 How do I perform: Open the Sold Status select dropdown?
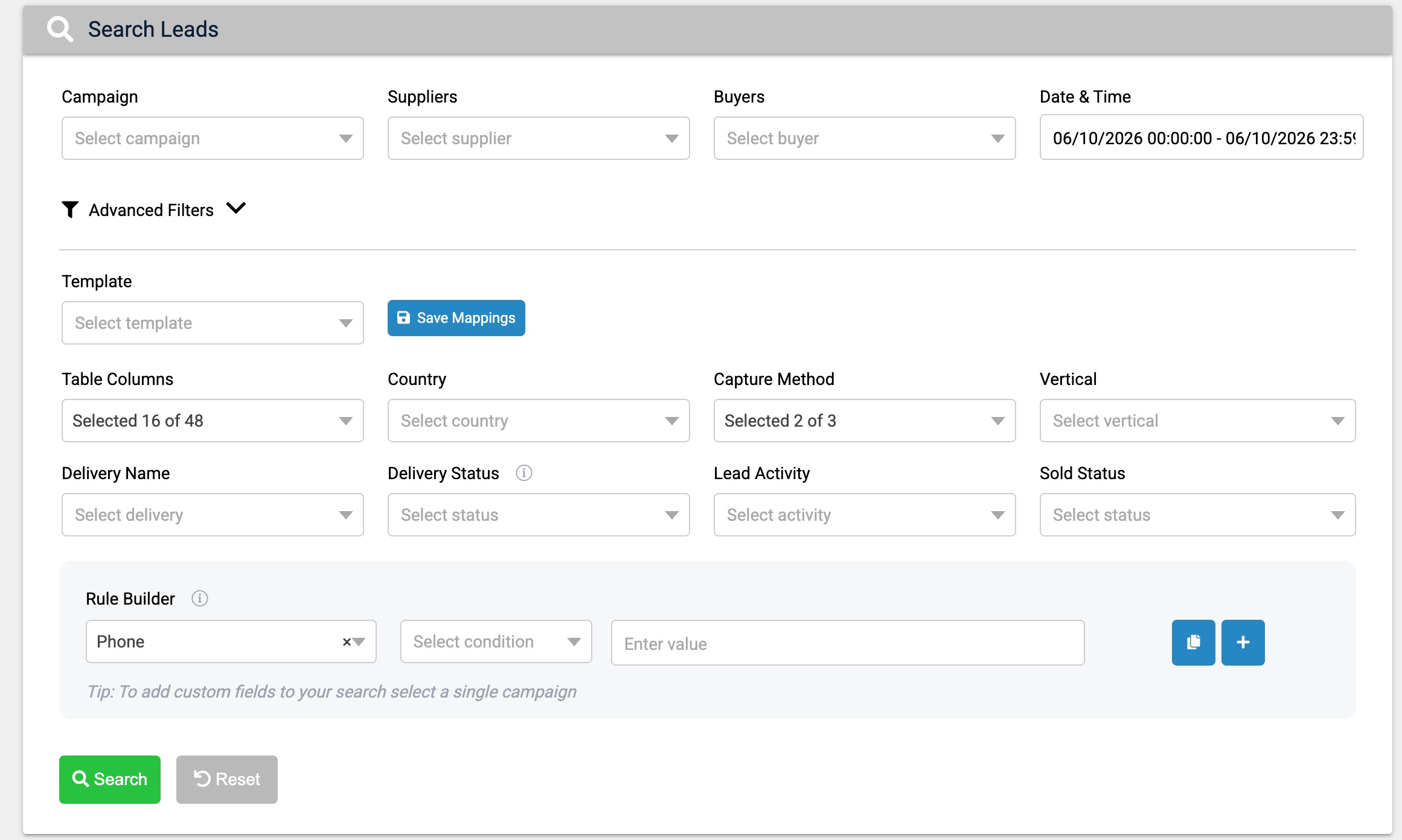[x=1198, y=515]
